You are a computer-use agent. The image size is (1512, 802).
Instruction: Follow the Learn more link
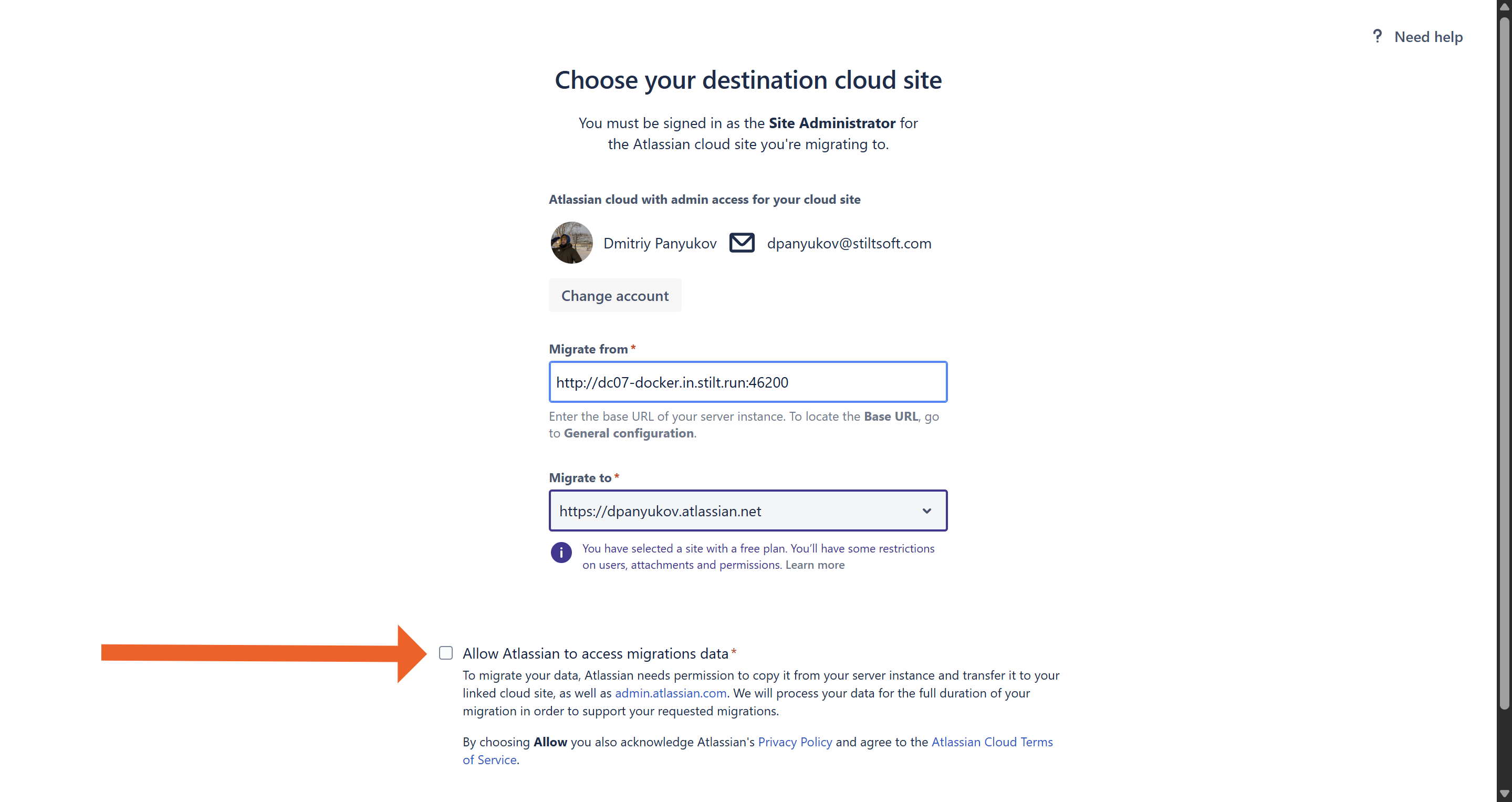click(x=815, y=565)
